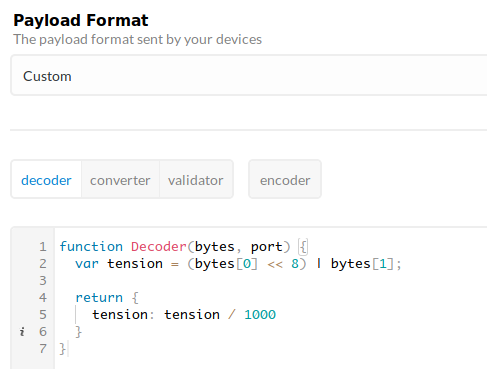Viewport: 487px width, 369px height.
Task: Click the return keyword in the code
Action: click(x=99, y=298)
